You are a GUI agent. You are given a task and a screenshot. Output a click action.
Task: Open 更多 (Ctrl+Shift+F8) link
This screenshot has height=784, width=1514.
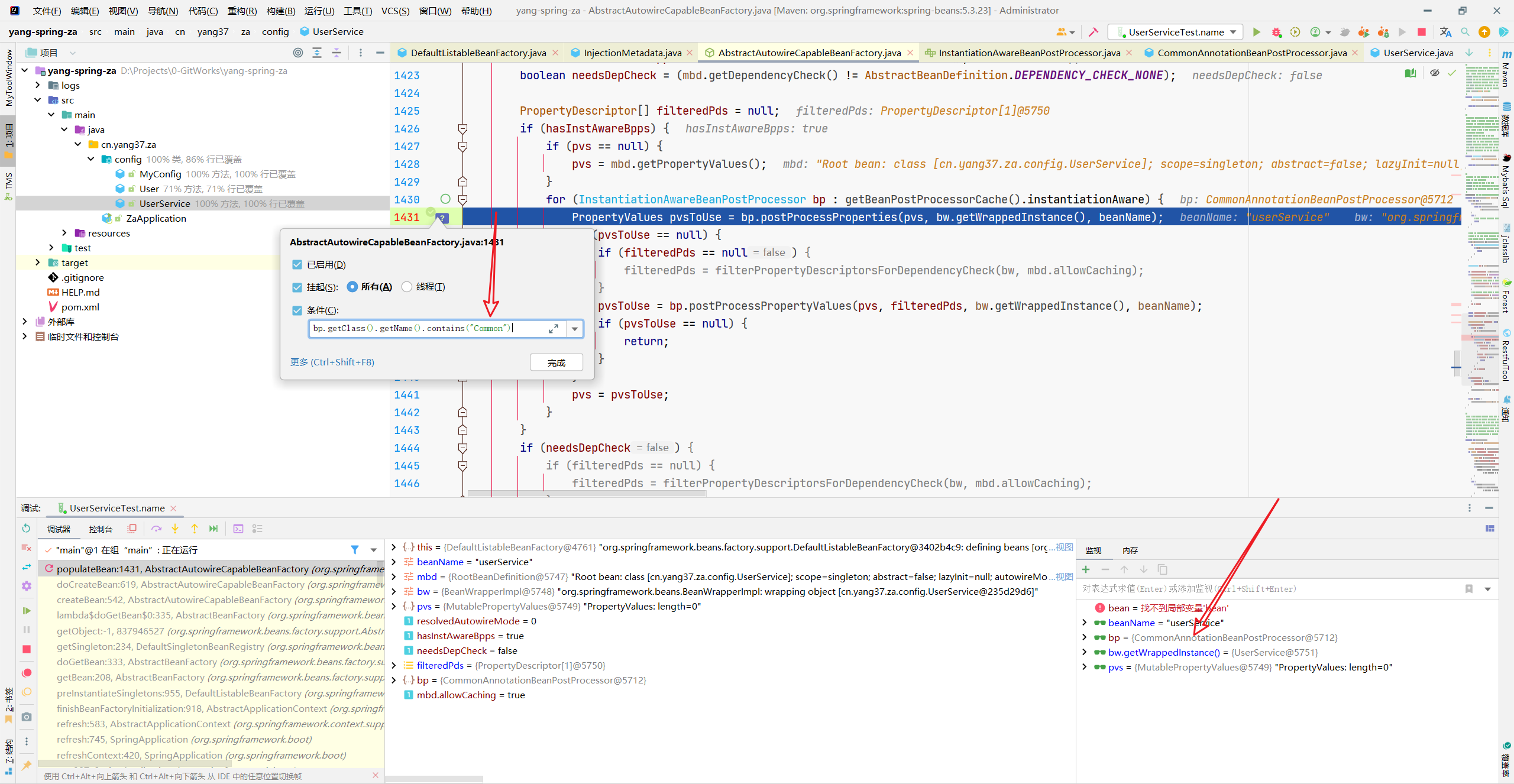tap(332, 362)
